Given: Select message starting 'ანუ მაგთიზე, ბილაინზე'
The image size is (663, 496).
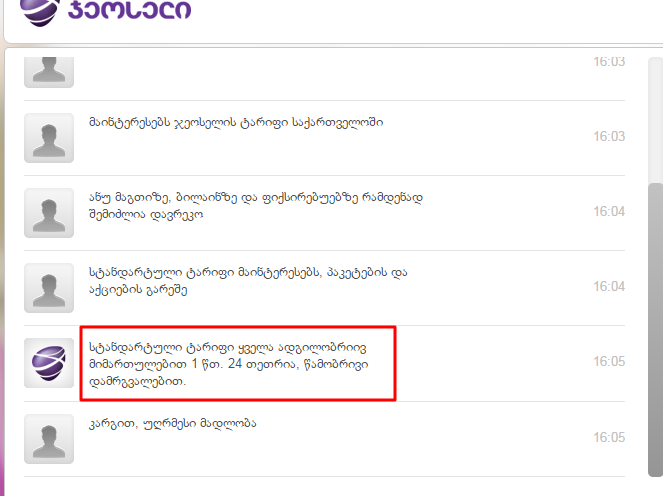Looking at the screenshot, I should pyautogui.click(x=256, y=206).
